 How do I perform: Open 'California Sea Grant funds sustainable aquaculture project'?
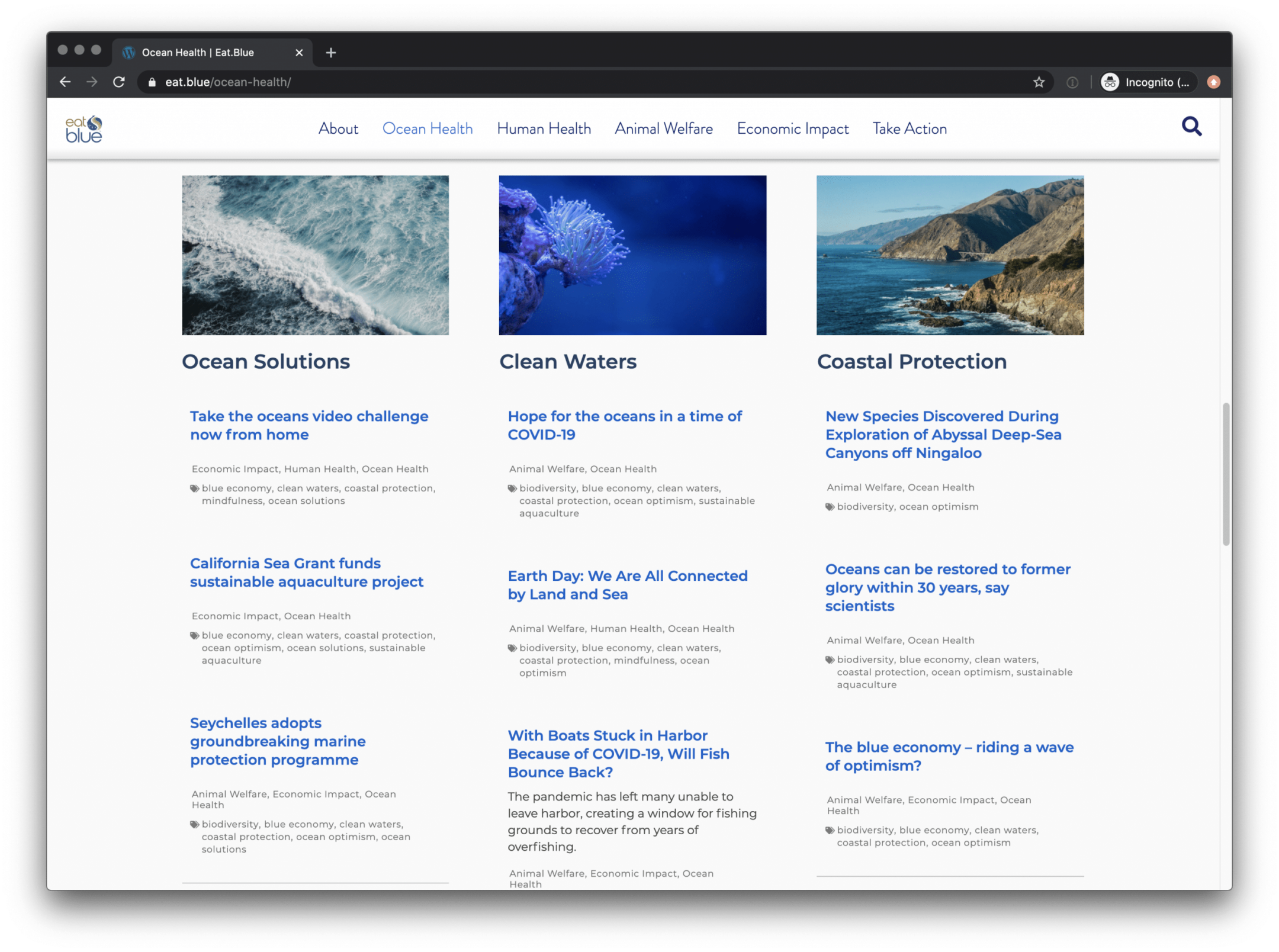click(x=306, y=572)
